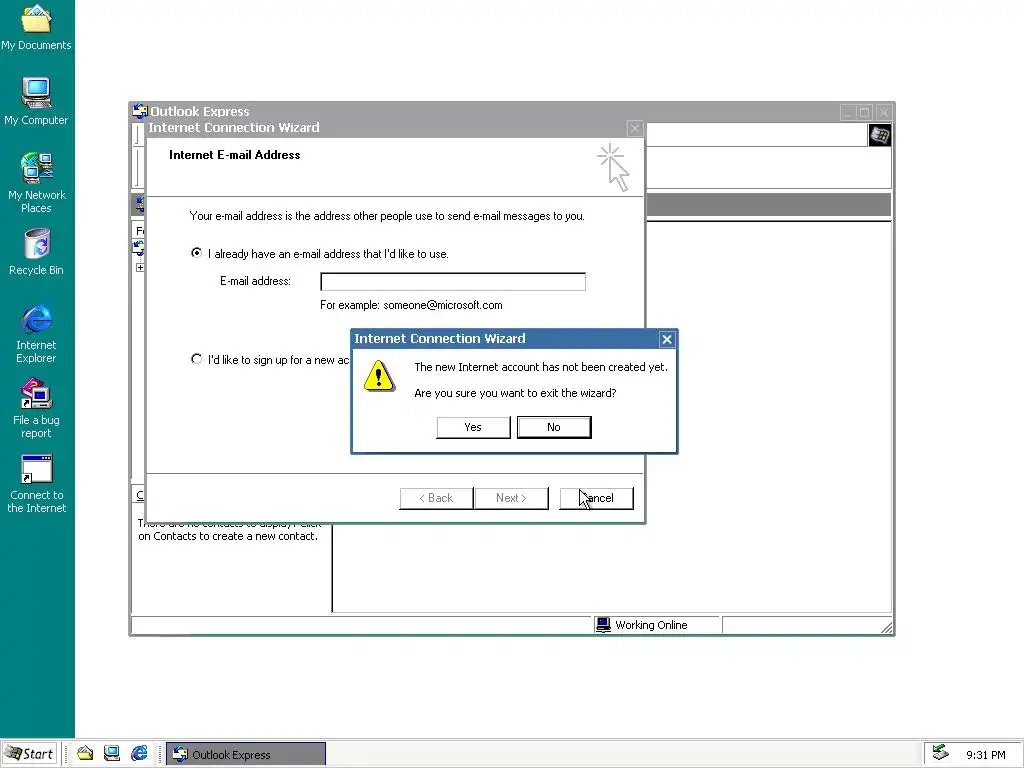Select Outlook Express taskbar button

coord(246,754)
